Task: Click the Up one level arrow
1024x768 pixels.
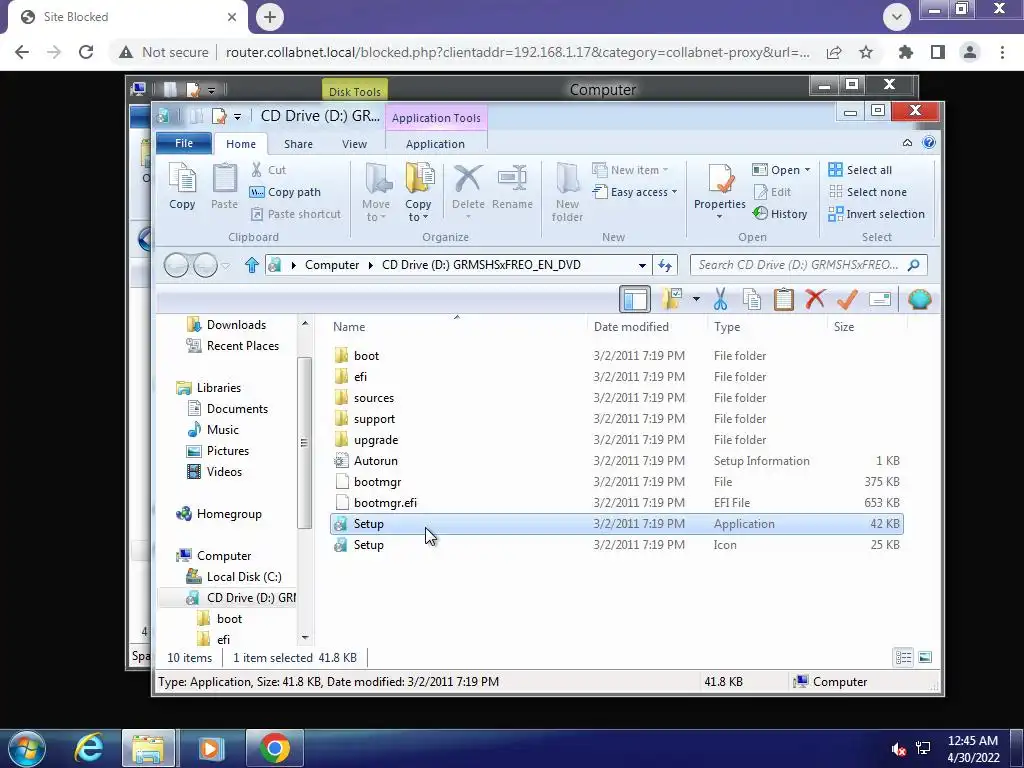Action: 251,265
